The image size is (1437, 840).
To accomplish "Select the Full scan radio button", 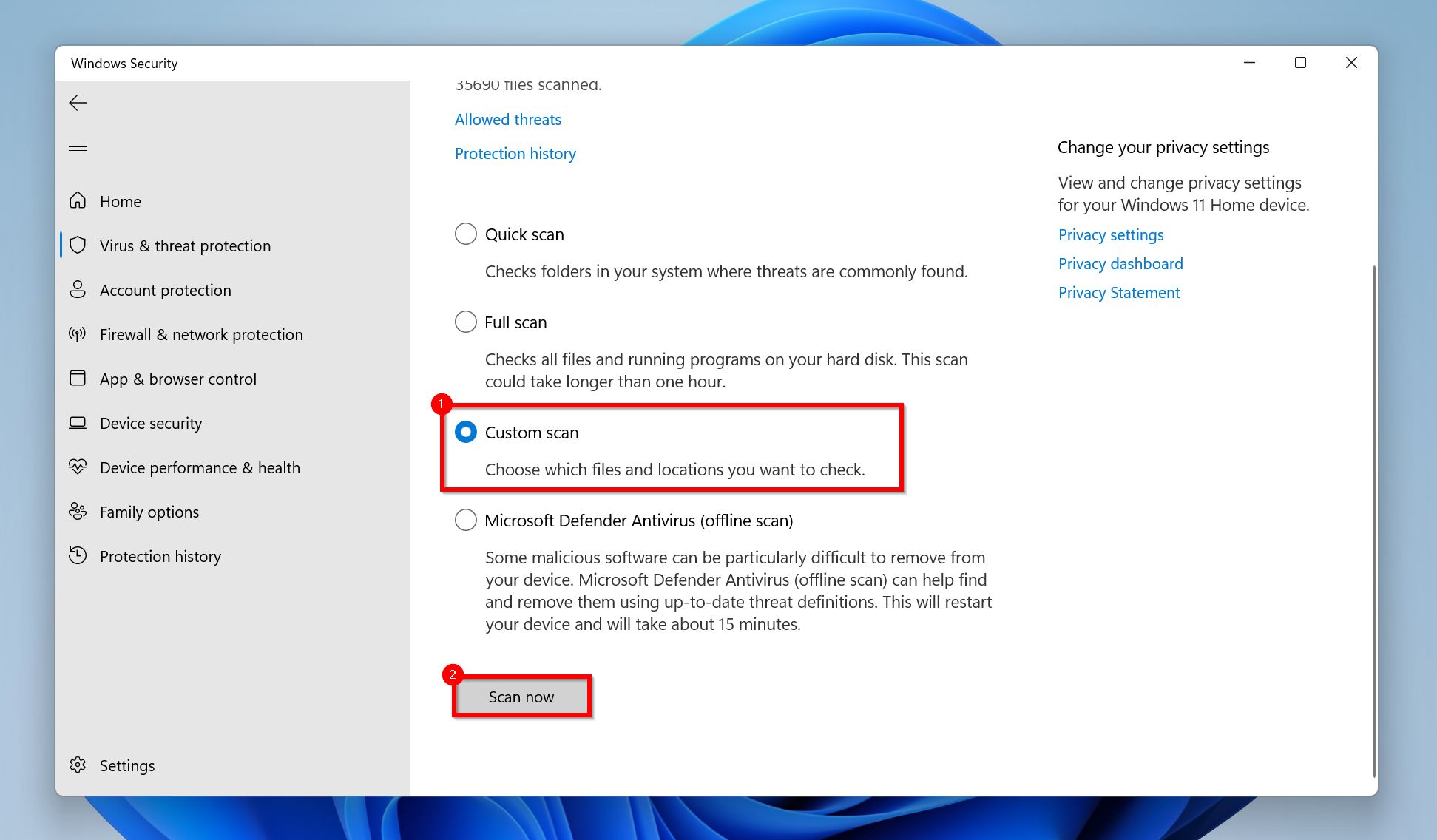I will click(466, 321).
